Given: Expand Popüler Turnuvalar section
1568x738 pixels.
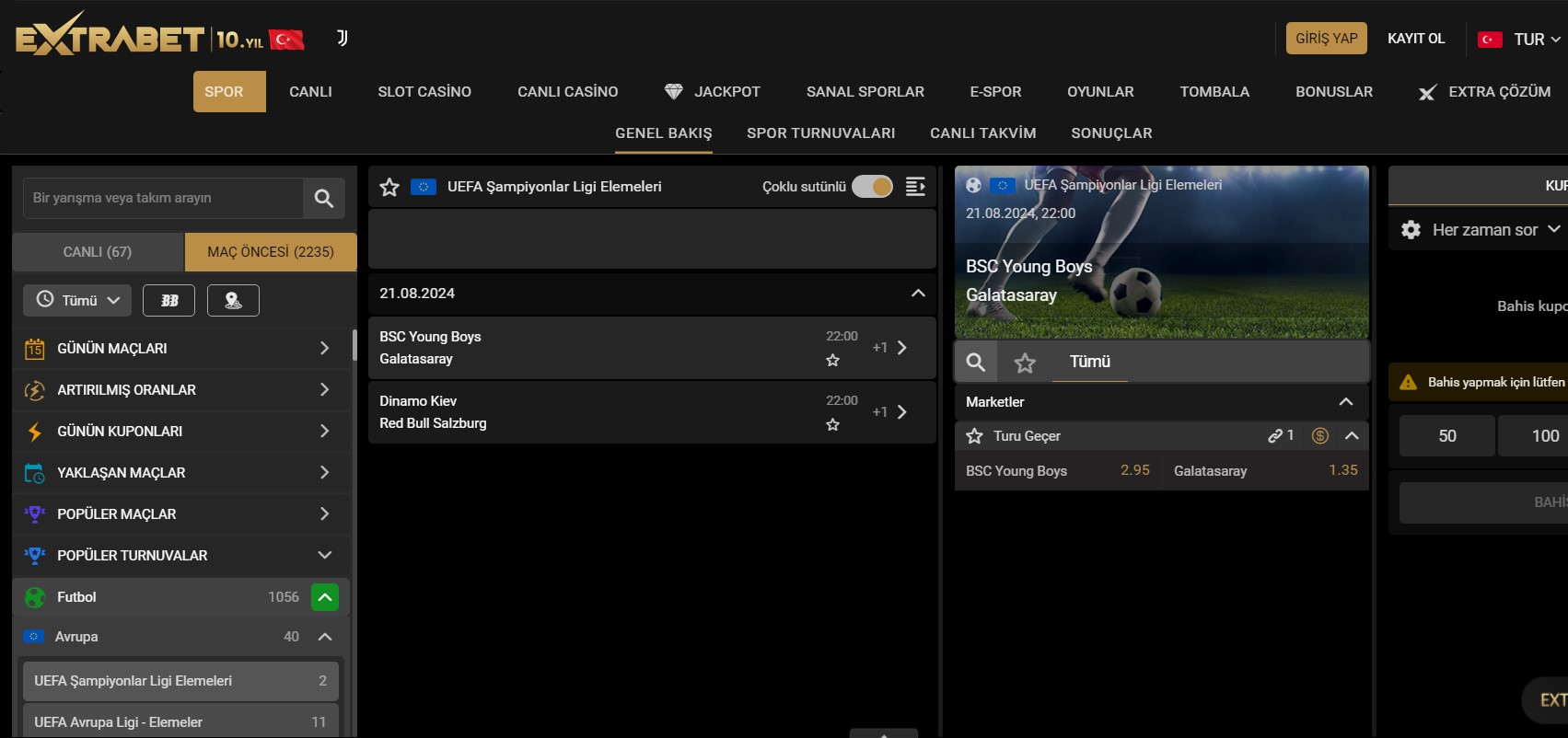Looking at the screenshot, I should coord(324,555).
